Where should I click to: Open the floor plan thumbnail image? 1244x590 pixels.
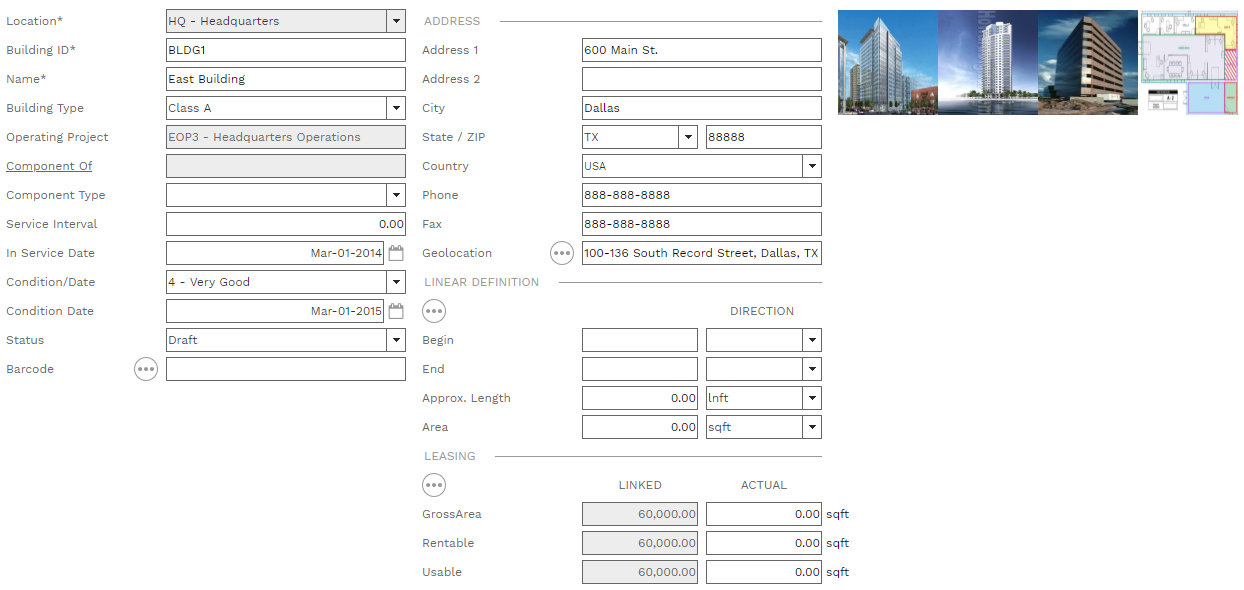click(1189, 62)
